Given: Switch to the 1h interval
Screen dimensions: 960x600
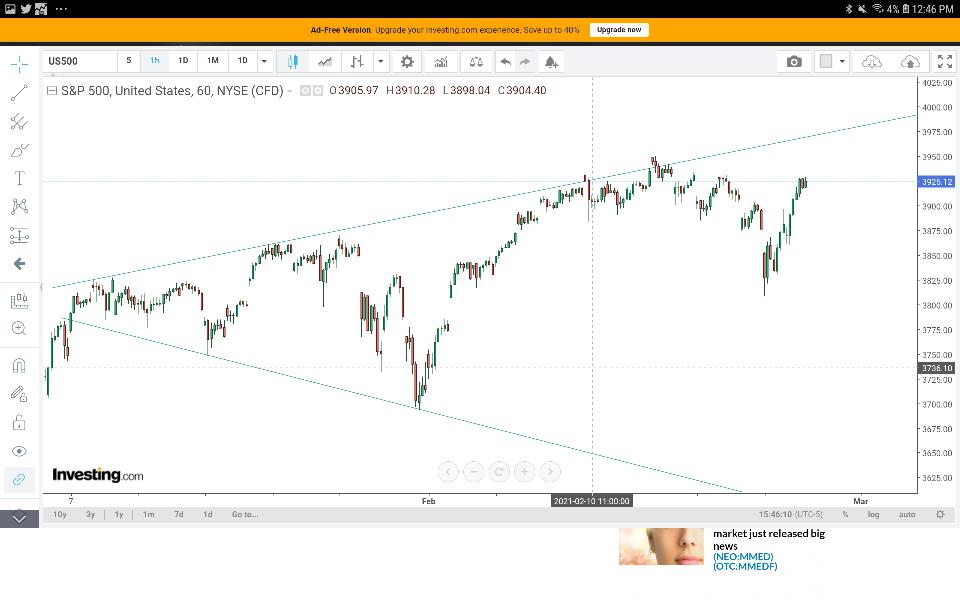Looking at the screenshot, I should [154, 61].
